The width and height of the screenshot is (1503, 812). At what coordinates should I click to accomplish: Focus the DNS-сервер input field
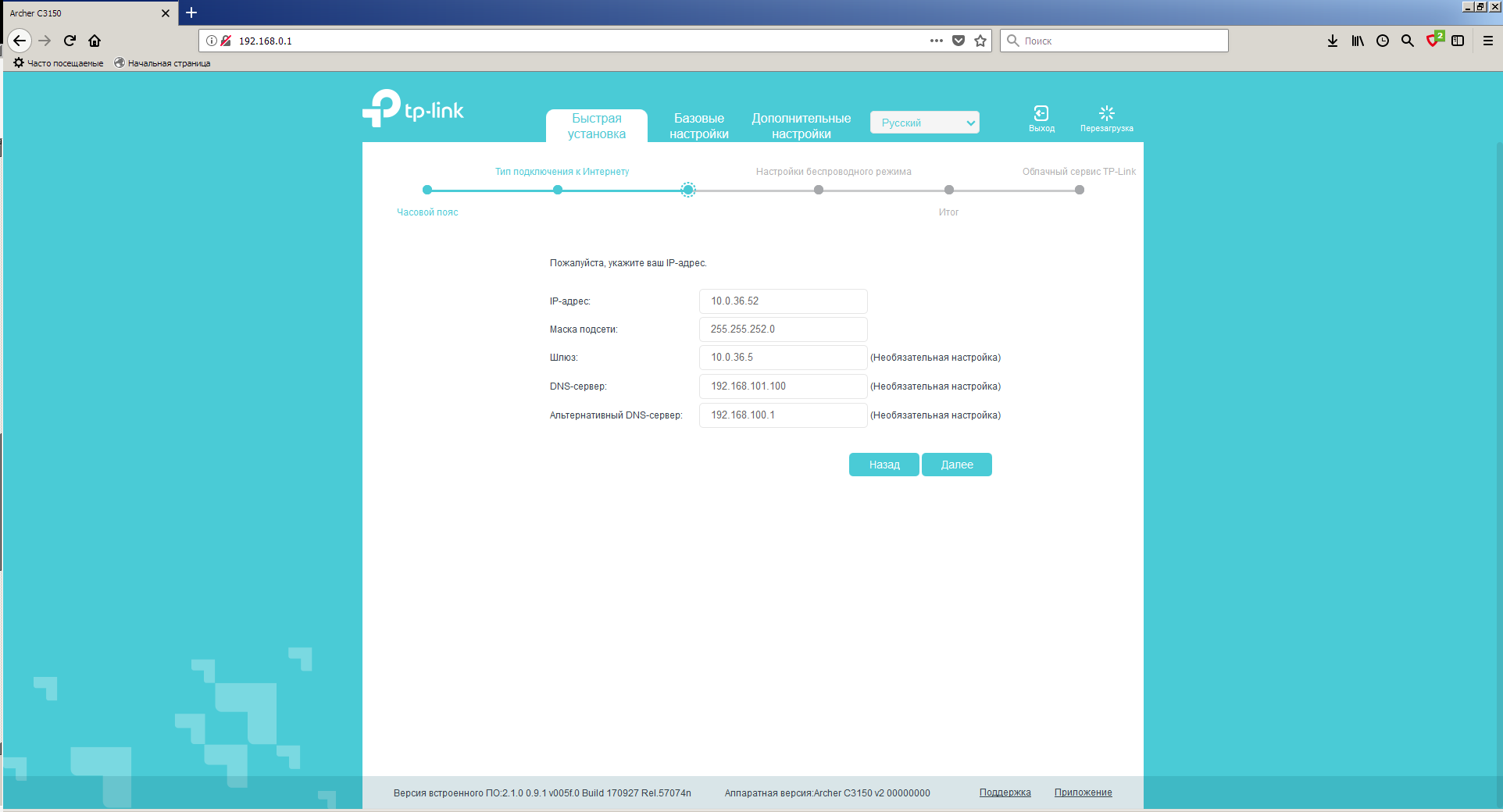pos(783,386)
